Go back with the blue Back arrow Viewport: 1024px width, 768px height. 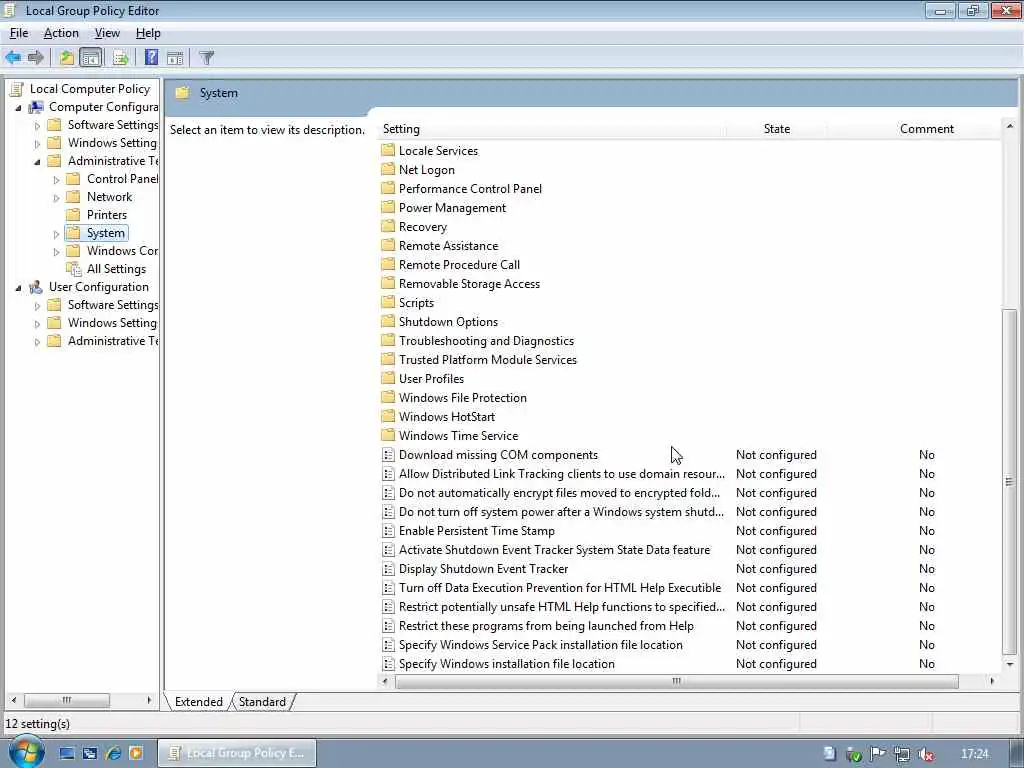pyautogui.click(x=13, y=57)
